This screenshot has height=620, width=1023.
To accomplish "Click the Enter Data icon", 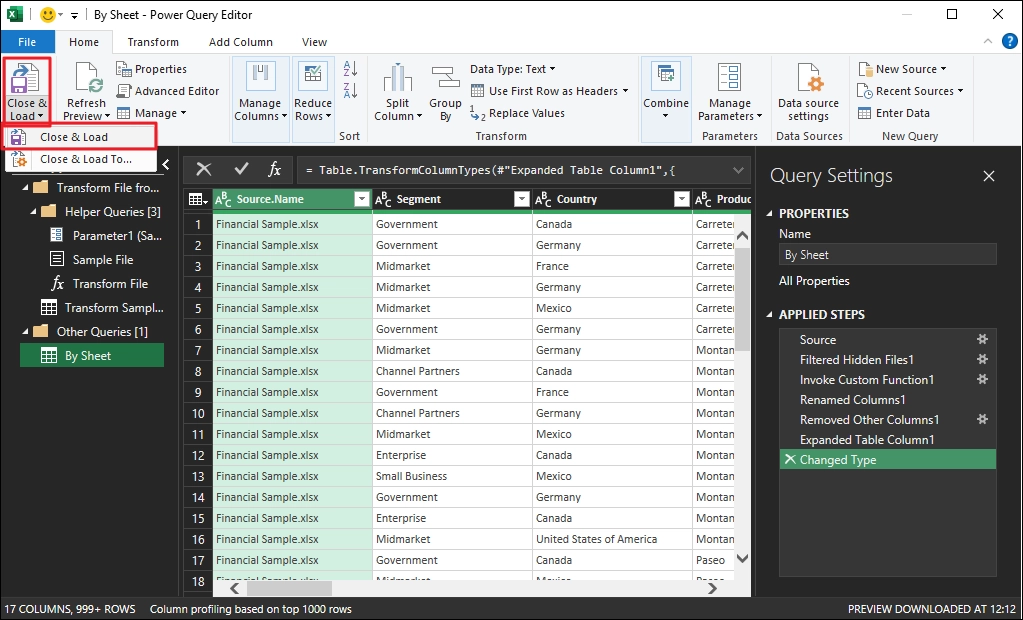I will pyautogui.click(x=865, y=113).
